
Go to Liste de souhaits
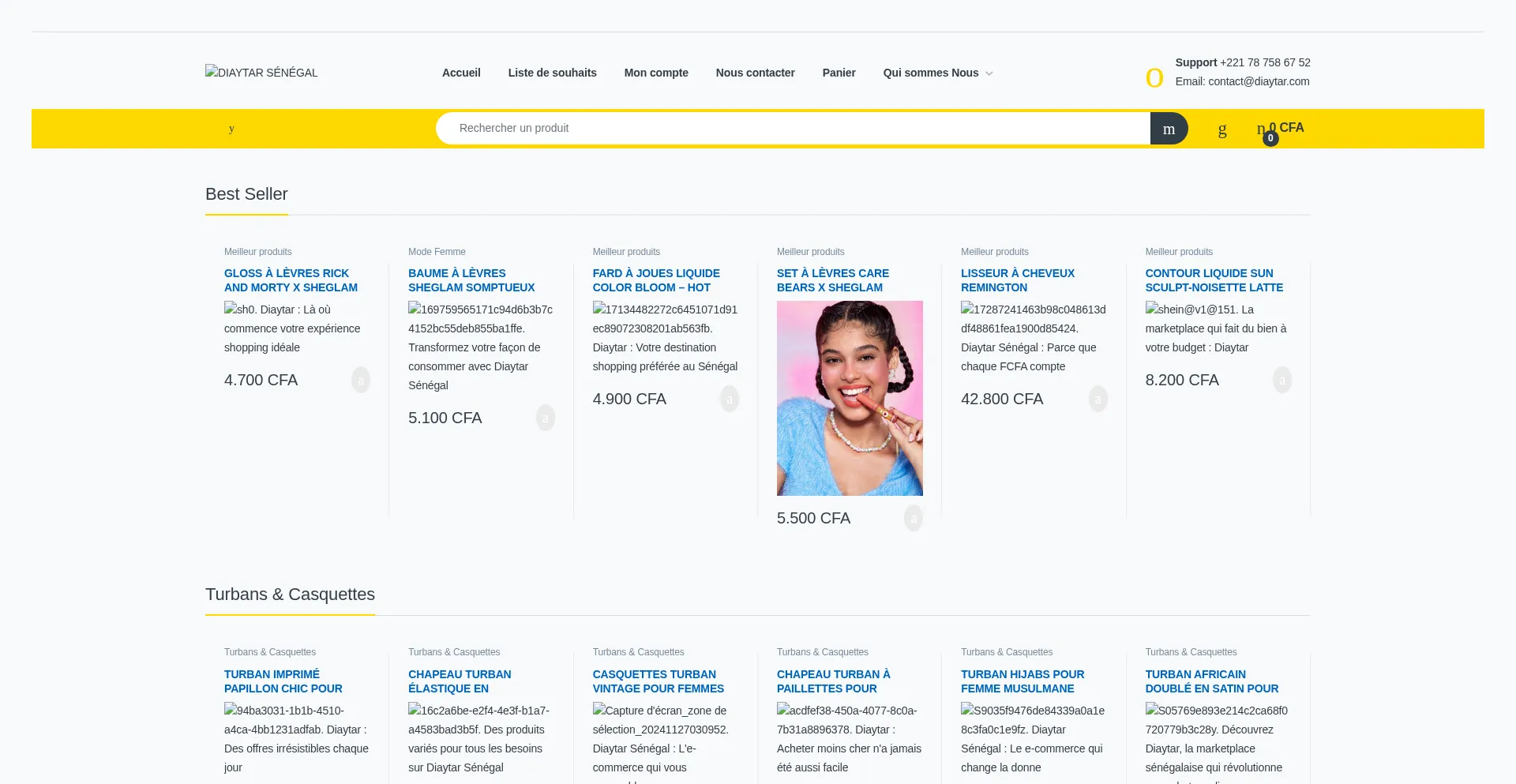point(552,73)
